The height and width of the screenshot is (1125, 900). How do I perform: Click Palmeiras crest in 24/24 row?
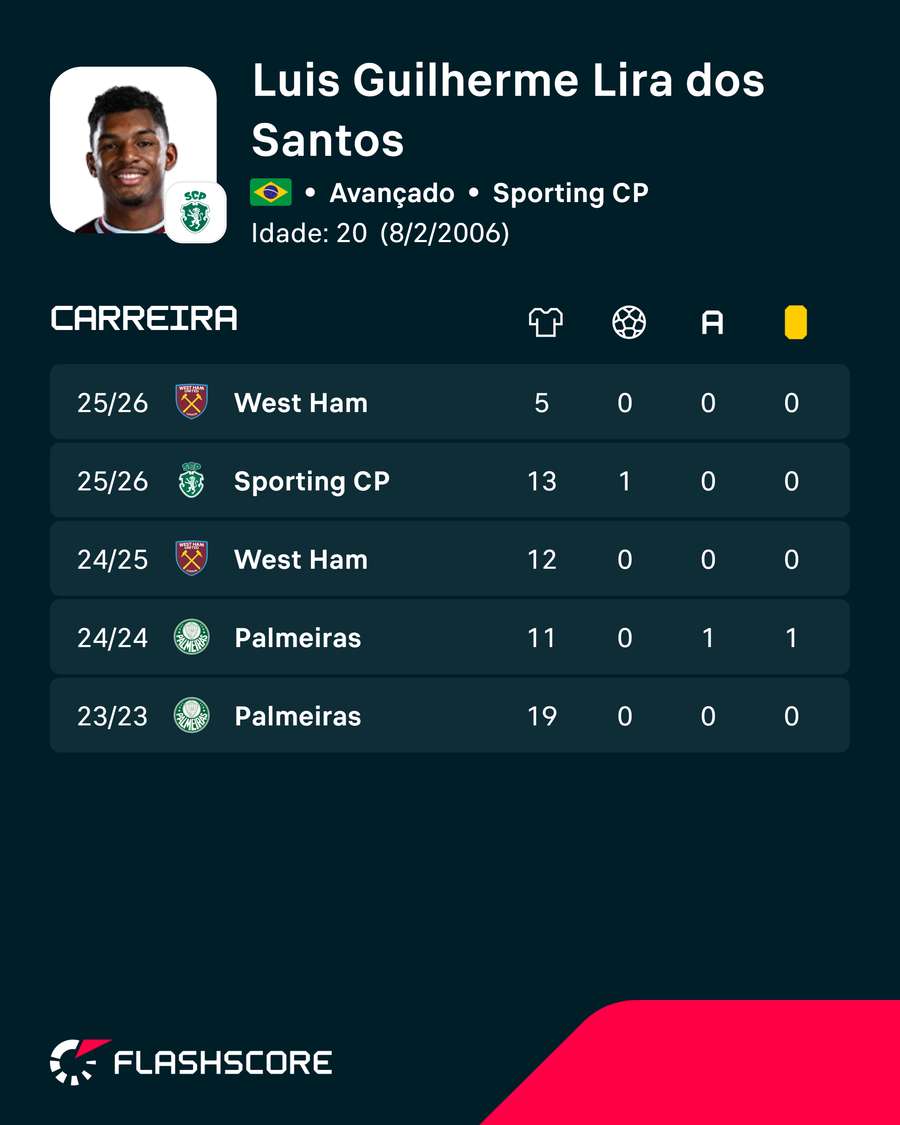click(x=192, y=637)
